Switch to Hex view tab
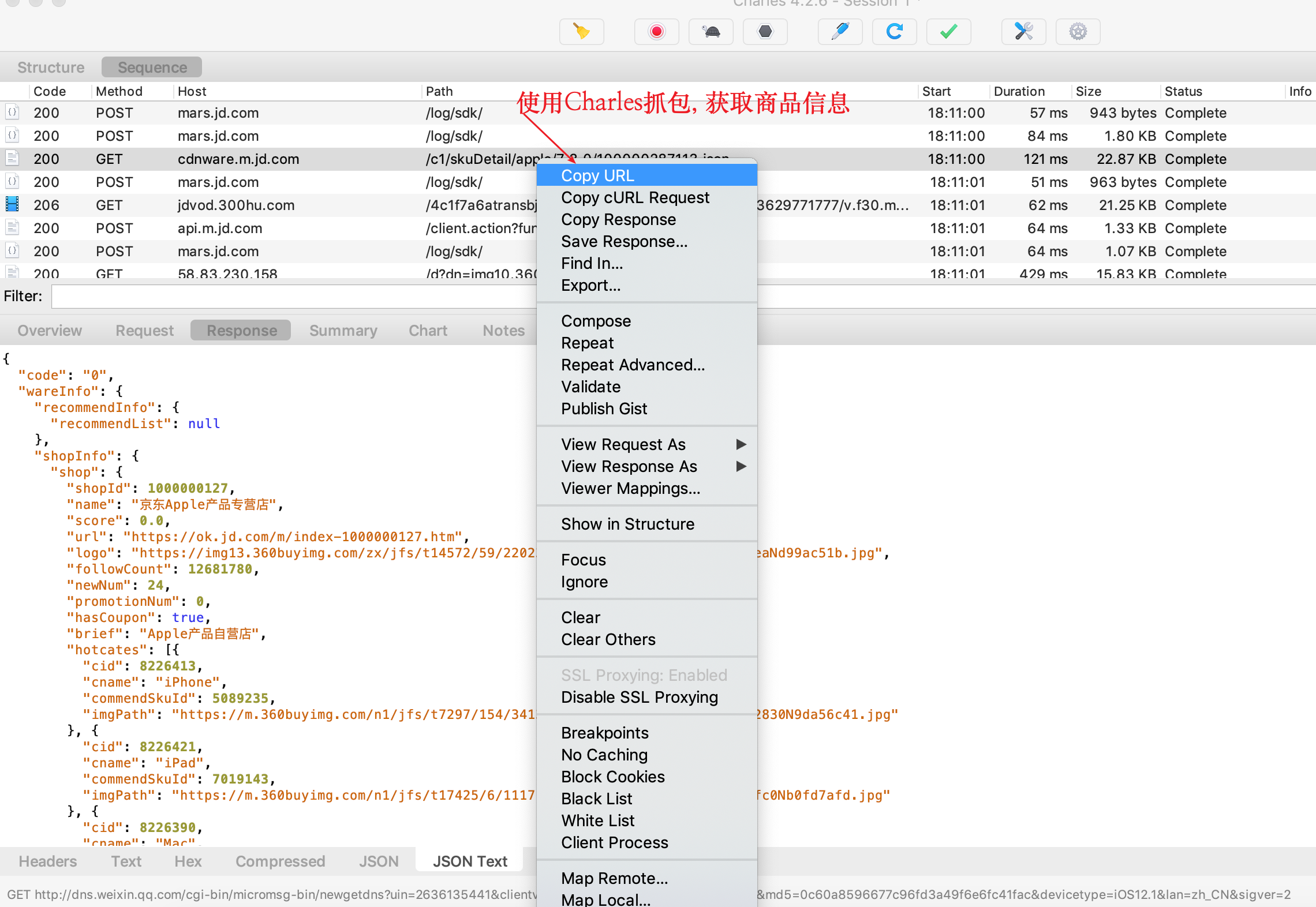Viewport: 1316px width, 907px height. 188,861
